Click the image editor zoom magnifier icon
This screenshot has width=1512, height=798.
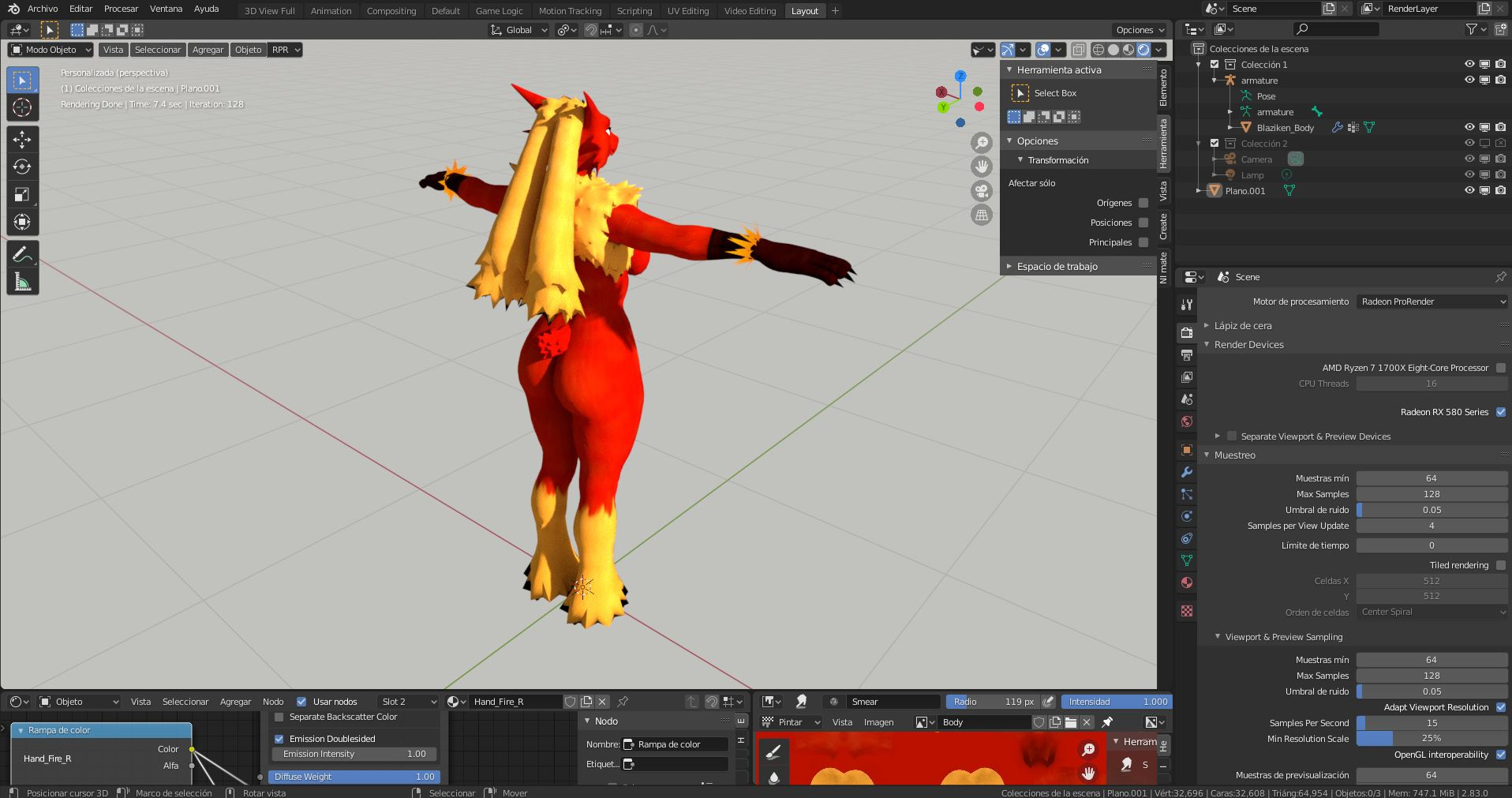(1088, 749)
